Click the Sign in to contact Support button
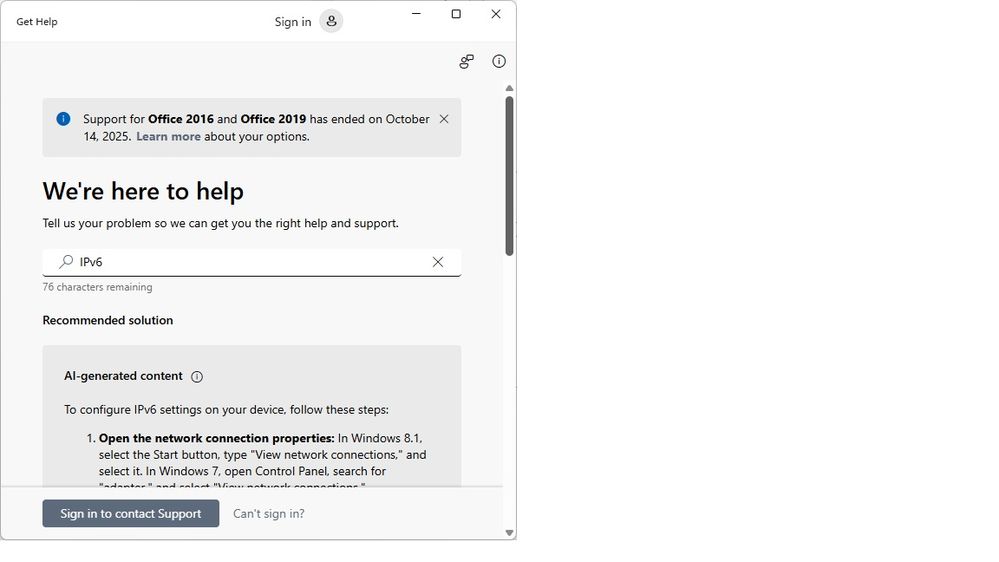This screenshot has width=999, height=562. tap(131, 514)
